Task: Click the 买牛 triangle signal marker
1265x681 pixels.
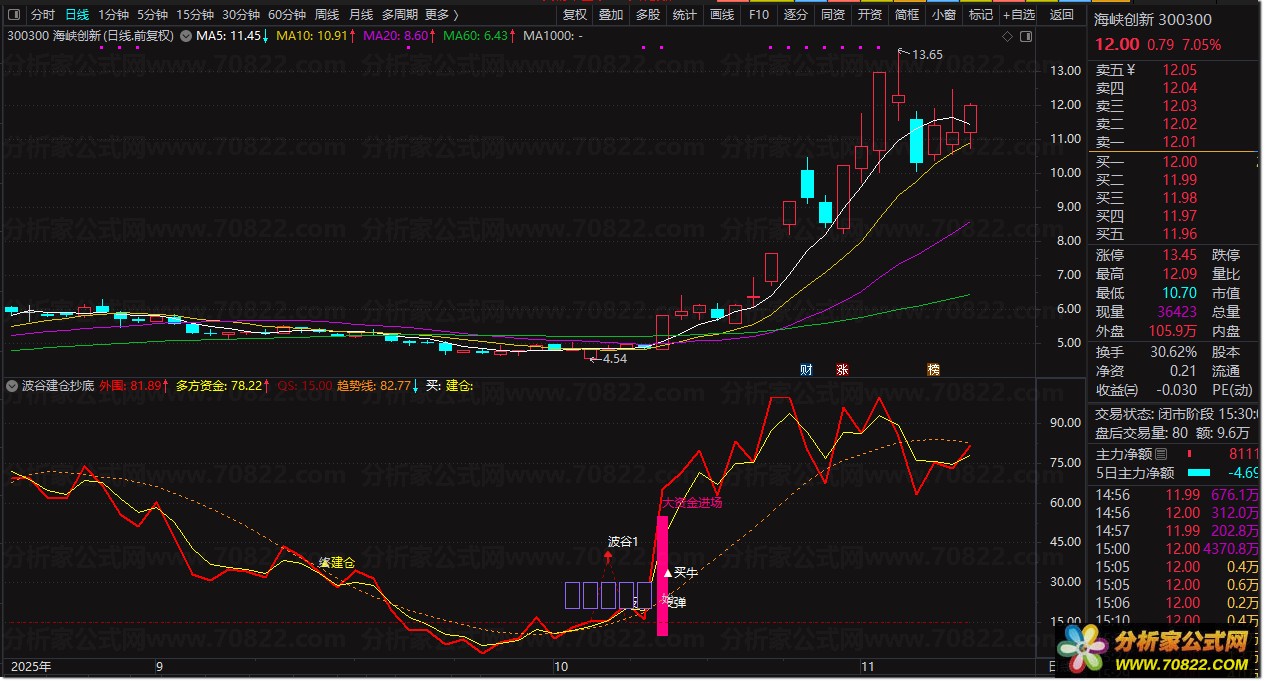Action: coord(668,573)
